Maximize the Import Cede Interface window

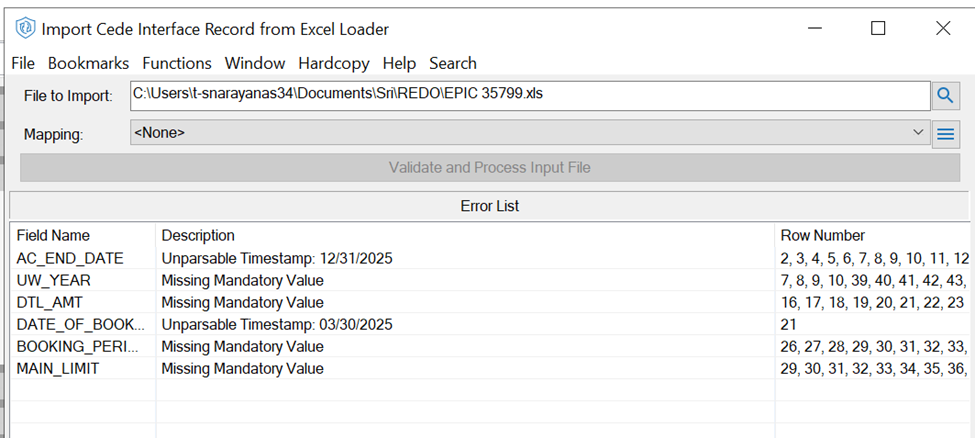(878, 29)
